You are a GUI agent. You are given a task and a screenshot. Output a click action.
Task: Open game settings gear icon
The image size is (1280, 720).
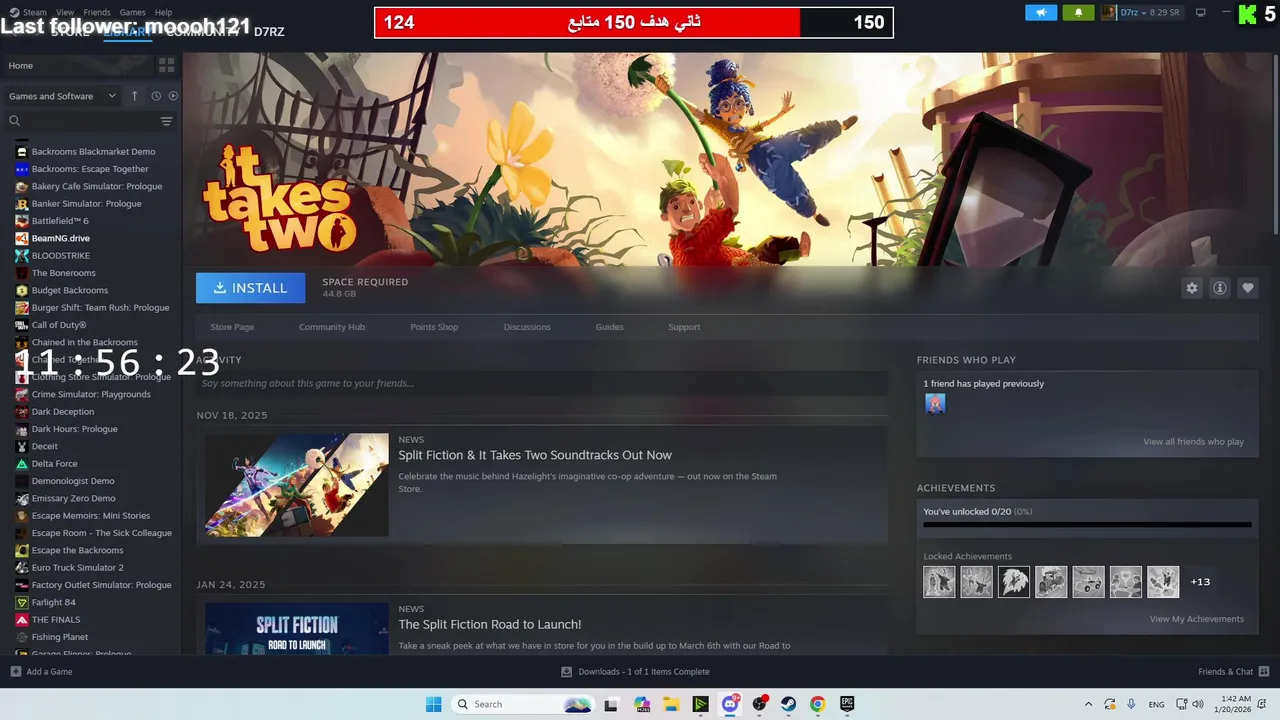coord(1192,288)
